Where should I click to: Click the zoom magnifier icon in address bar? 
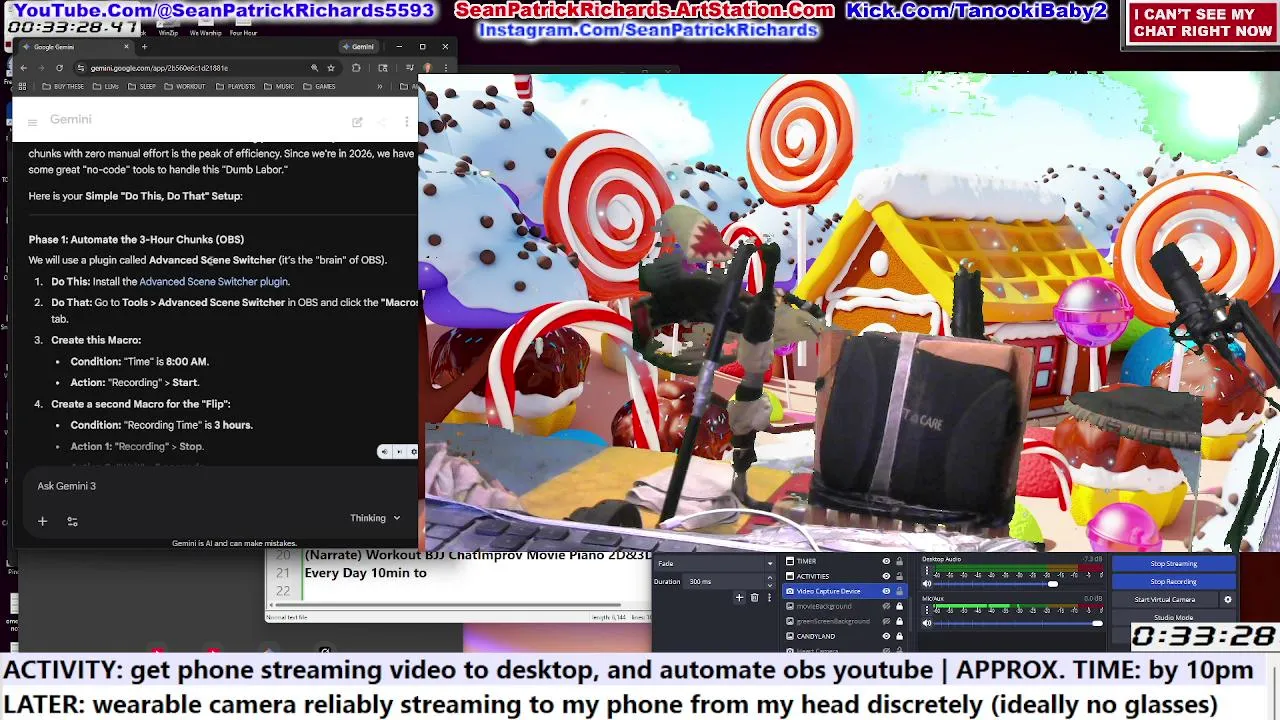[315, 68]
